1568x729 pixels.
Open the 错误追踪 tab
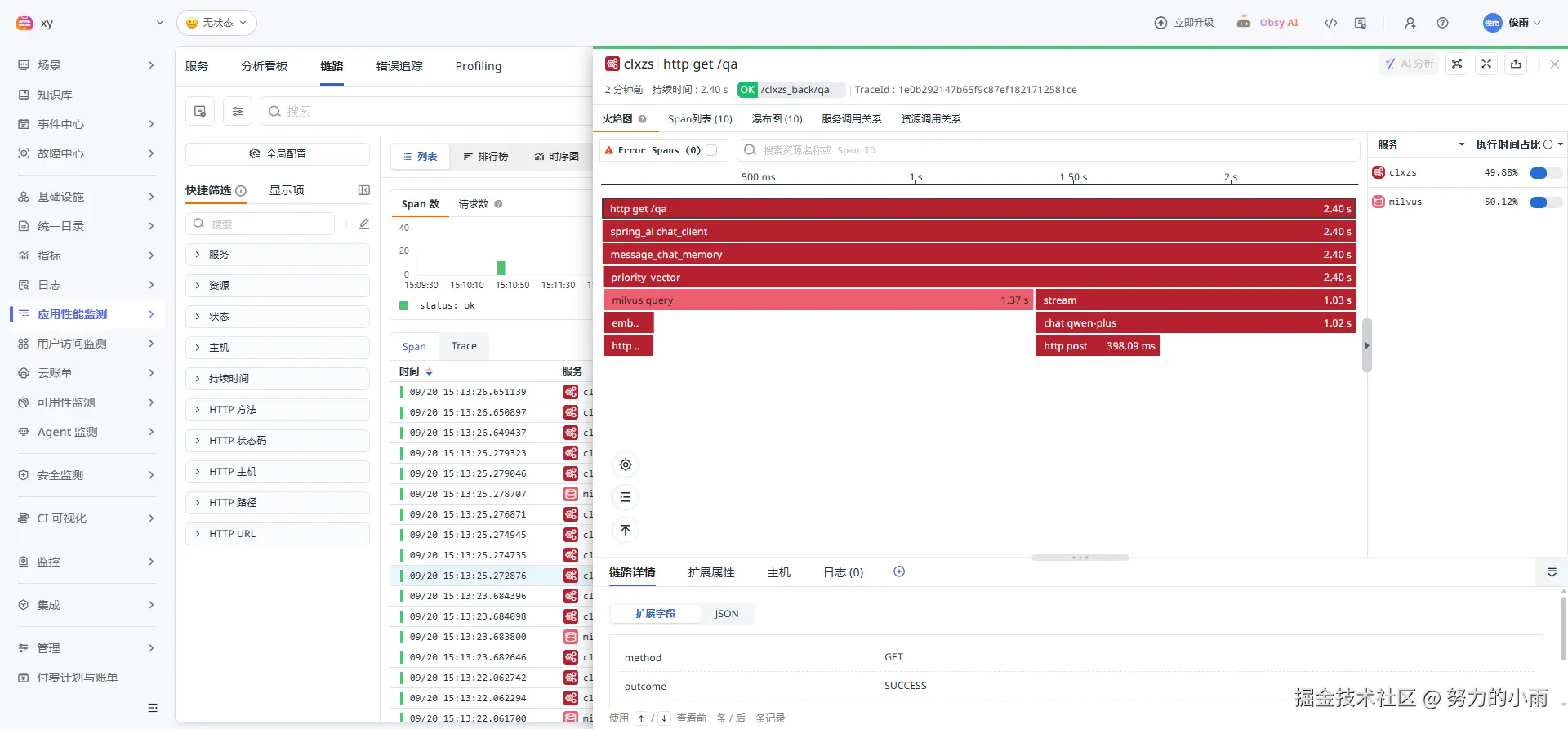[399, 66]
